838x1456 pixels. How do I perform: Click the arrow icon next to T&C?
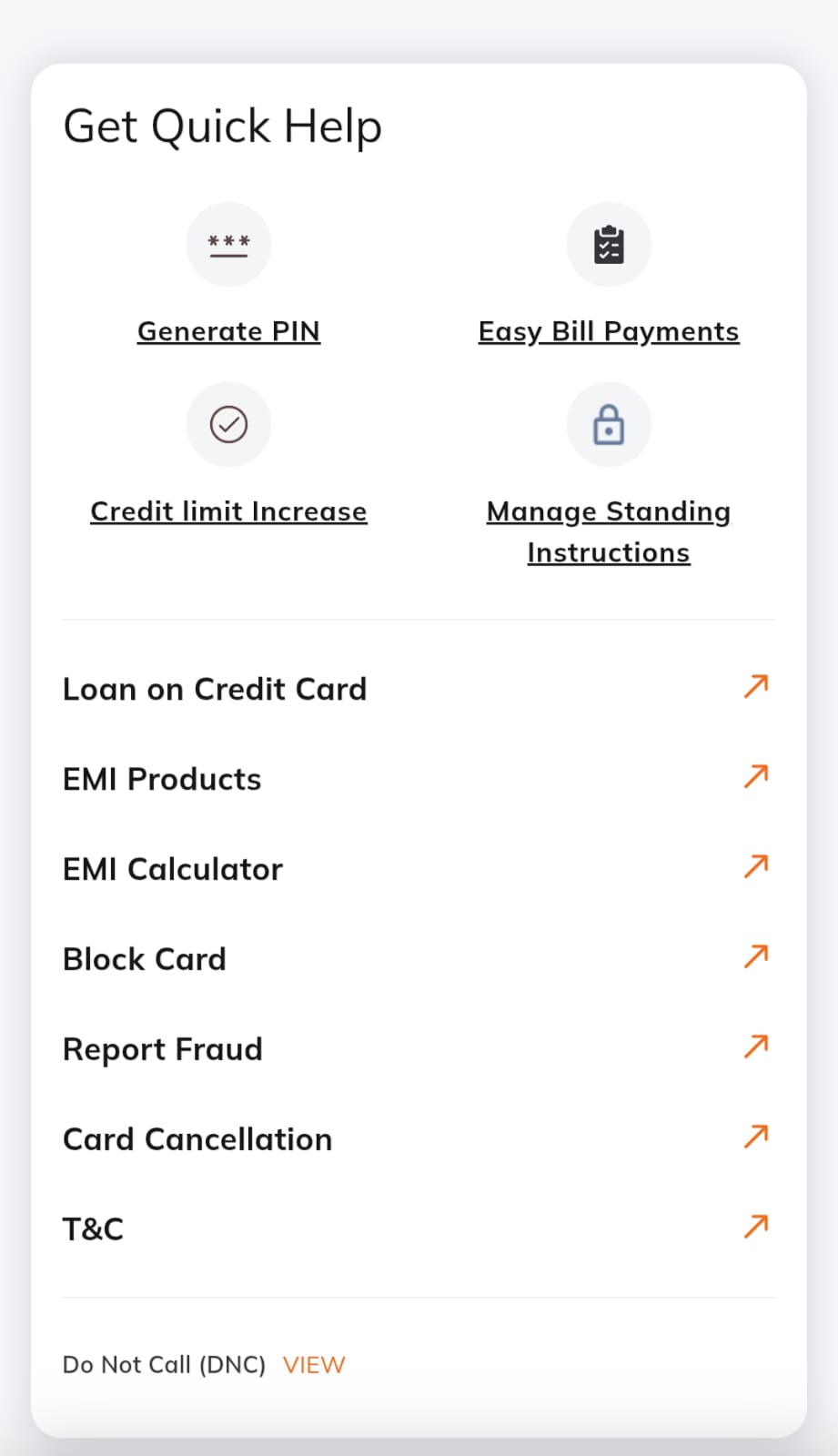coord(756,1227)
